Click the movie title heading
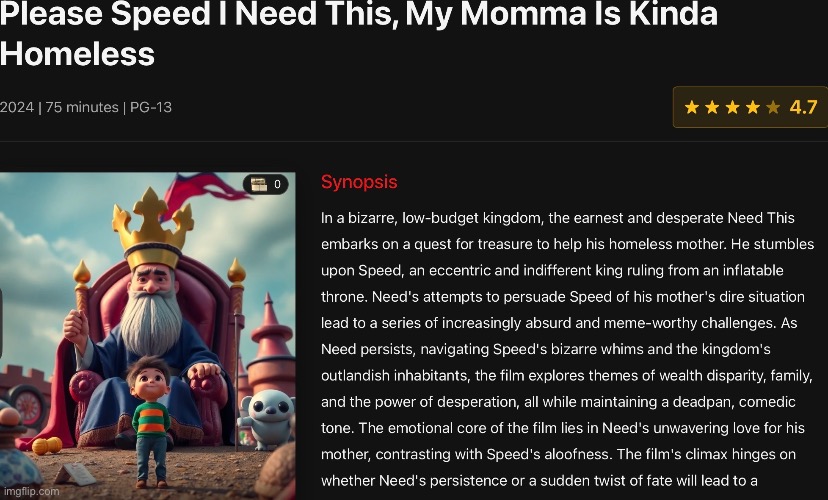This screenshot has height=500, width=828. (359, 33)
